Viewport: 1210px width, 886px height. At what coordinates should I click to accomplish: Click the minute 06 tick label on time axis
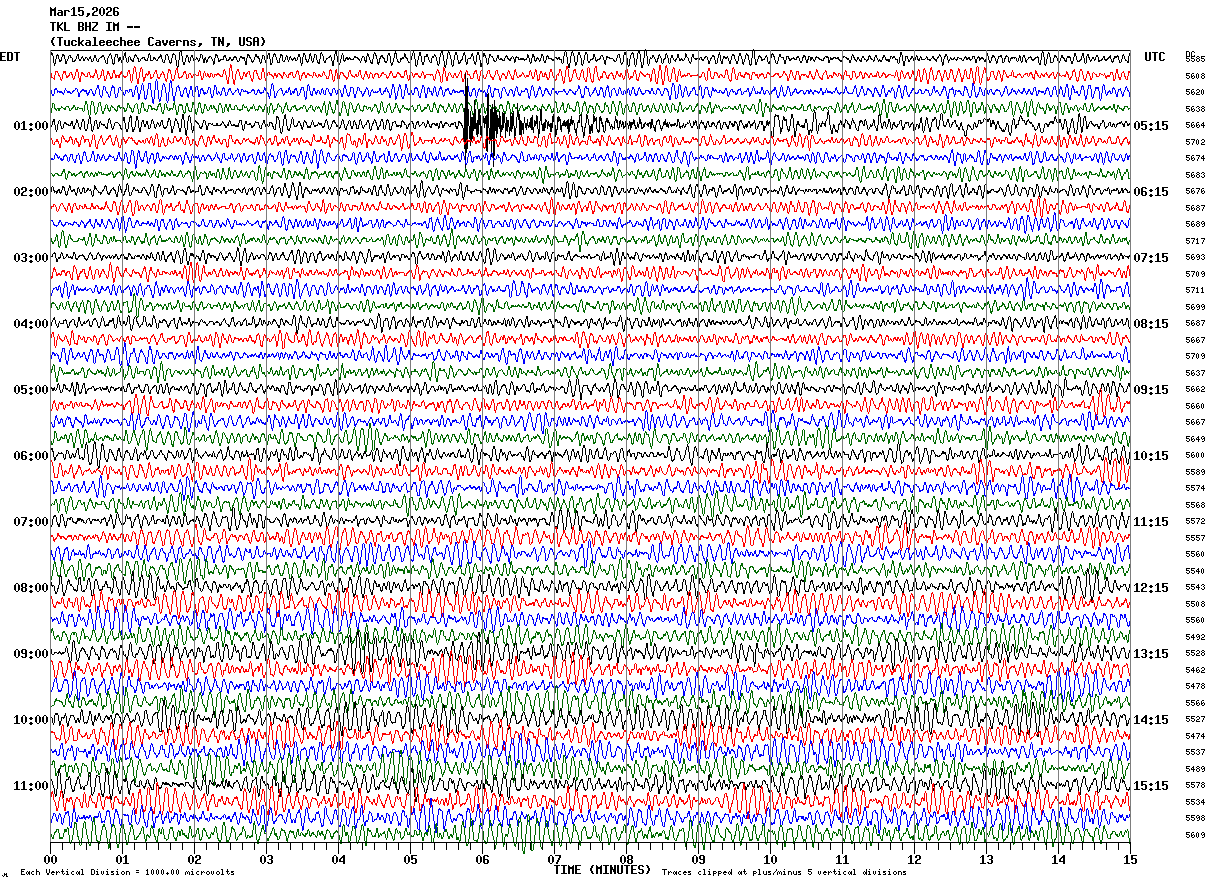[x=482, y=859]
